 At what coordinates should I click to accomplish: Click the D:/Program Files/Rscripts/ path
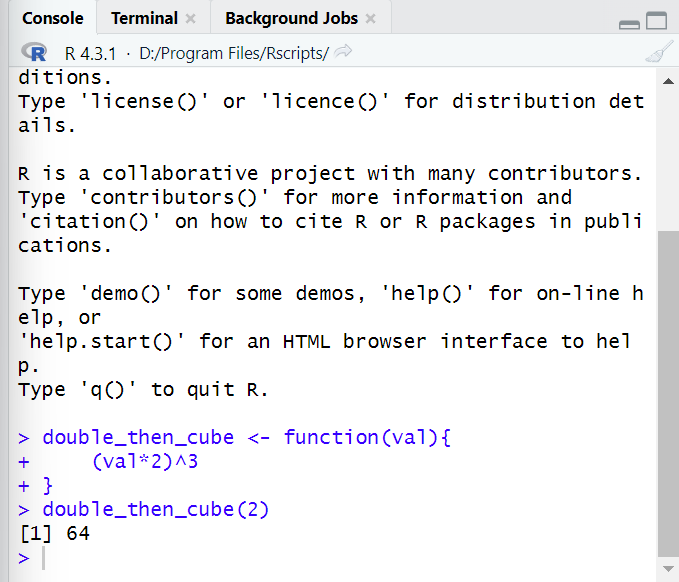coord(233,53)
